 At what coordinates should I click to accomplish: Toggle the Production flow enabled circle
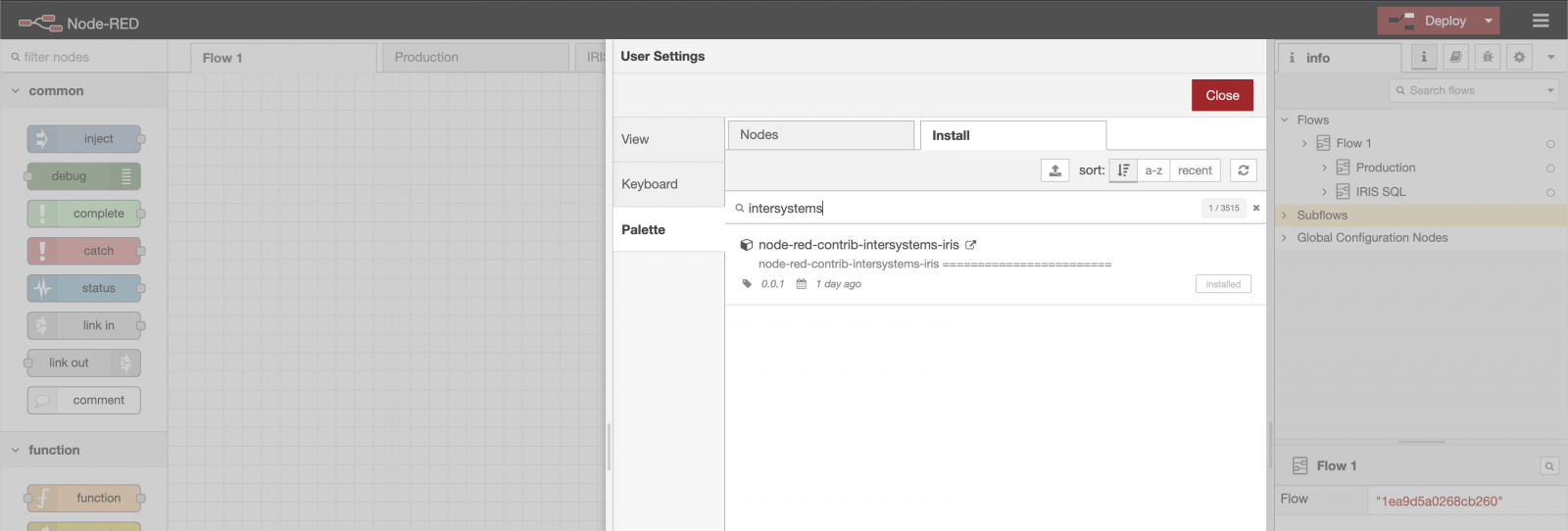click(x=1550, y=169)
